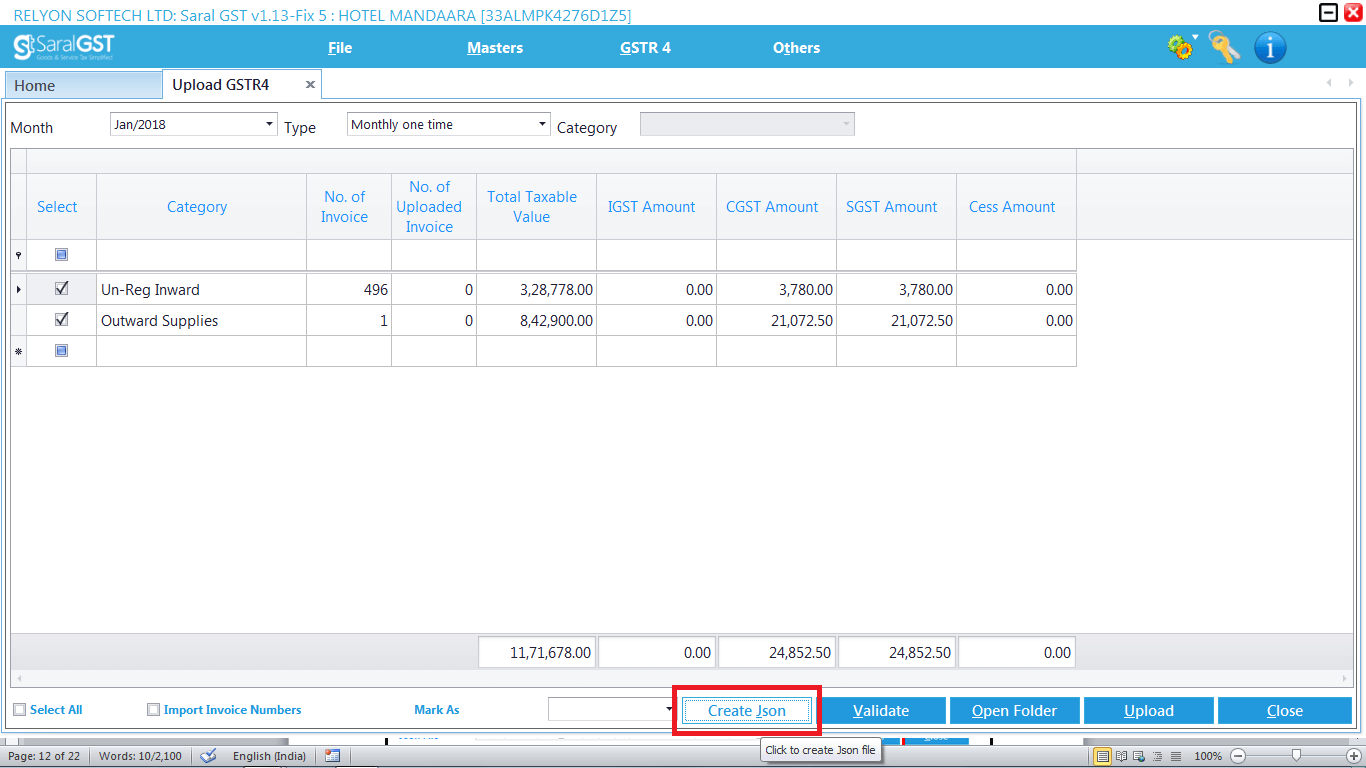Image resolution: width=1366 pixels, height=768 pixels.
Task: Click the zoom in plus button
Action: 1354,756
